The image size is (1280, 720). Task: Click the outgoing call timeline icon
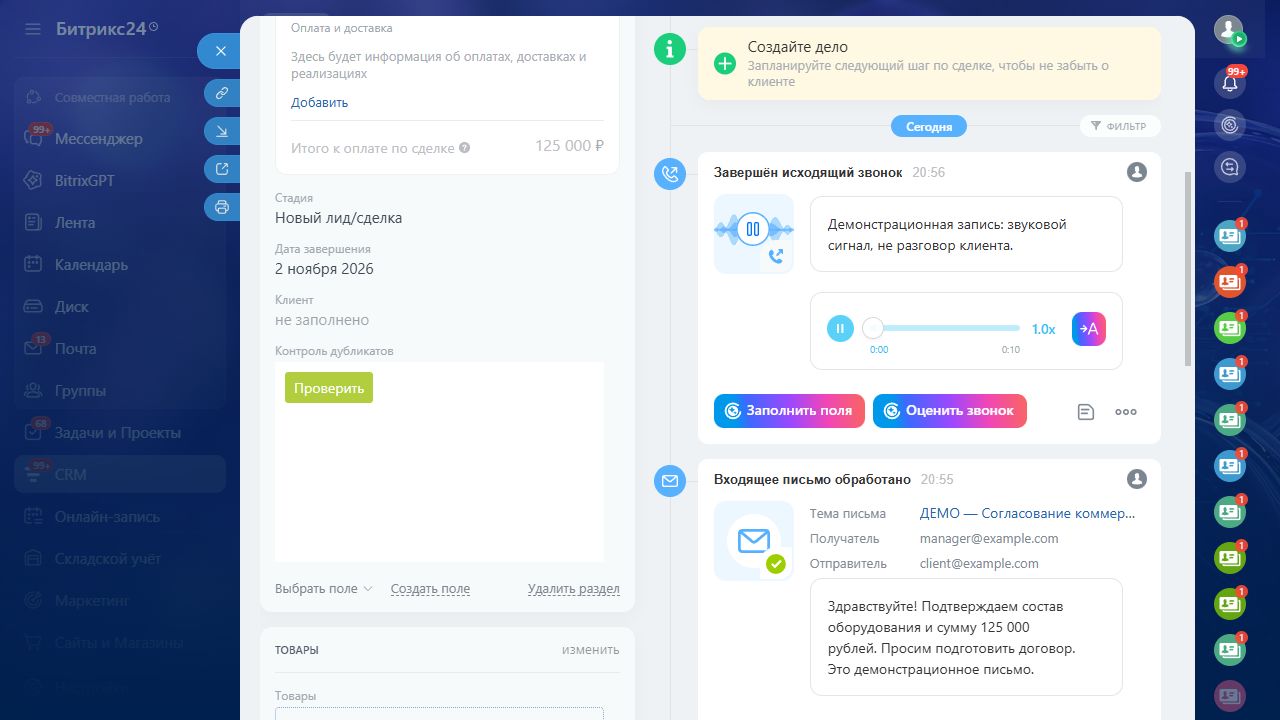click(670, 173)
